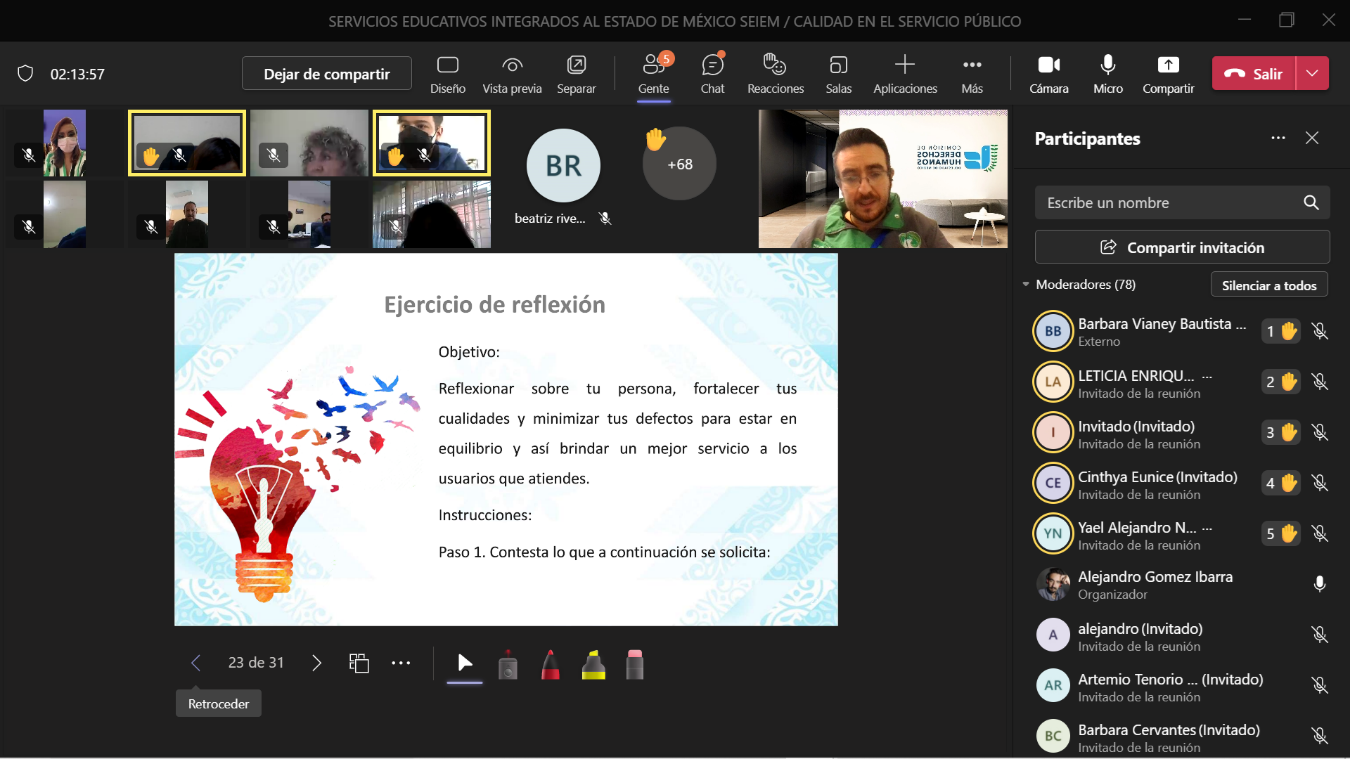The width and height of the screenshot is (1350, 759).
Task: Open the Salas breakout rooms
Action: (x=838, y=74)
